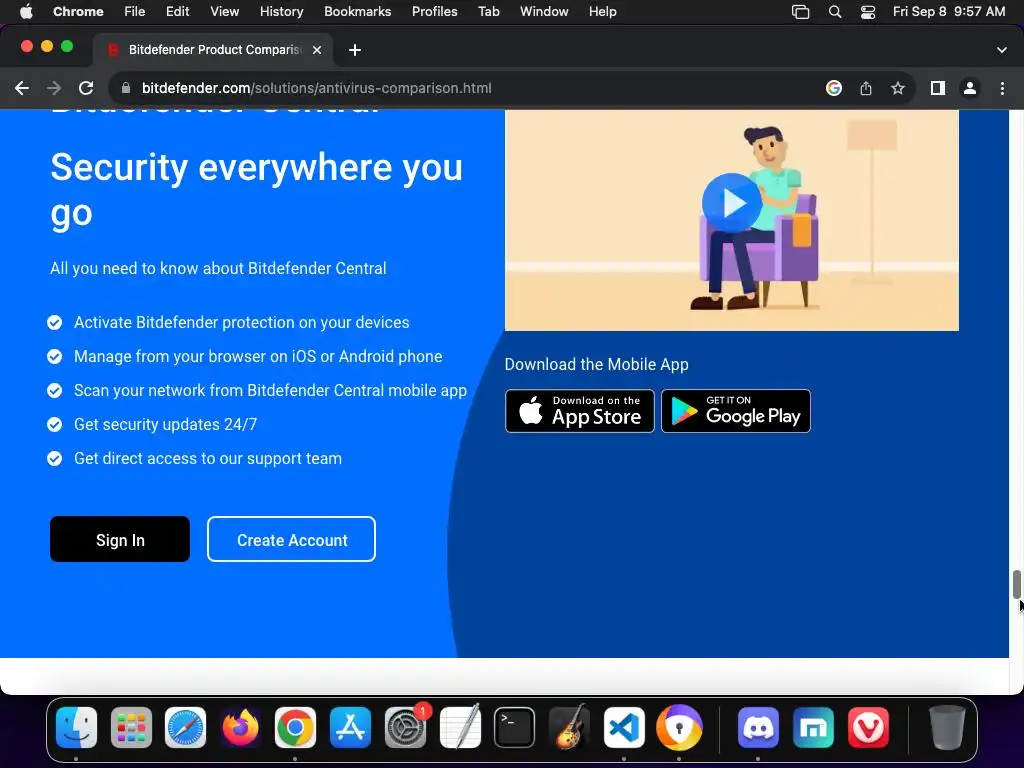Viewport: 1024px width, 768px height.
Task: Click the Chrome icon in the Dock
Action: (295, 727)
